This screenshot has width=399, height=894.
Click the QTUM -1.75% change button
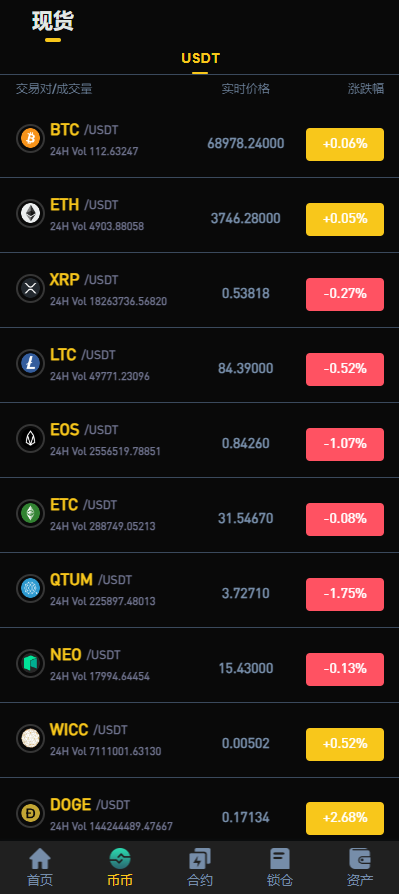(x=345, y=594)
